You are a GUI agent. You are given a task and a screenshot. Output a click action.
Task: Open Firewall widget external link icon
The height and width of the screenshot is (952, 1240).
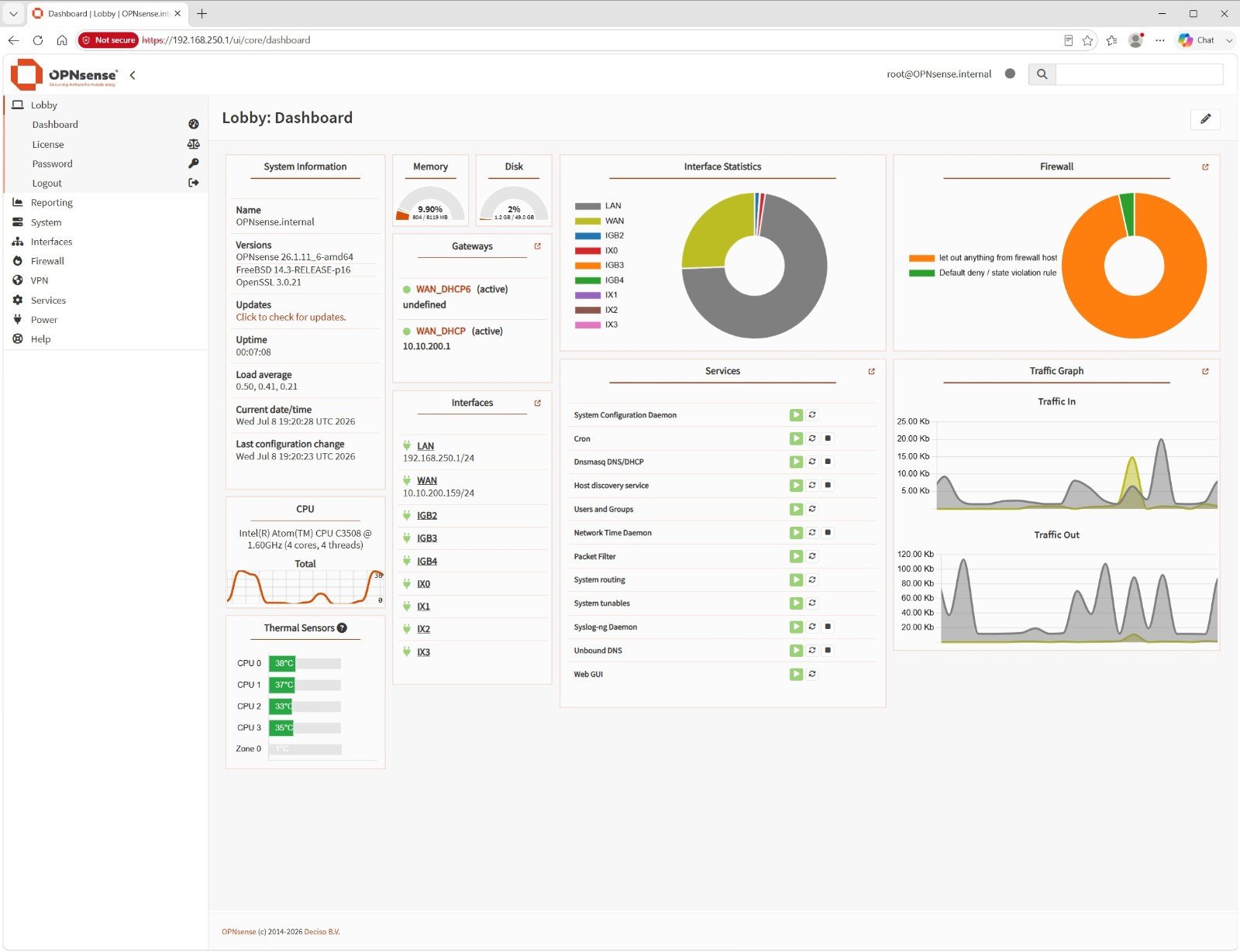pyautogui.click(x=1205, y=167)
